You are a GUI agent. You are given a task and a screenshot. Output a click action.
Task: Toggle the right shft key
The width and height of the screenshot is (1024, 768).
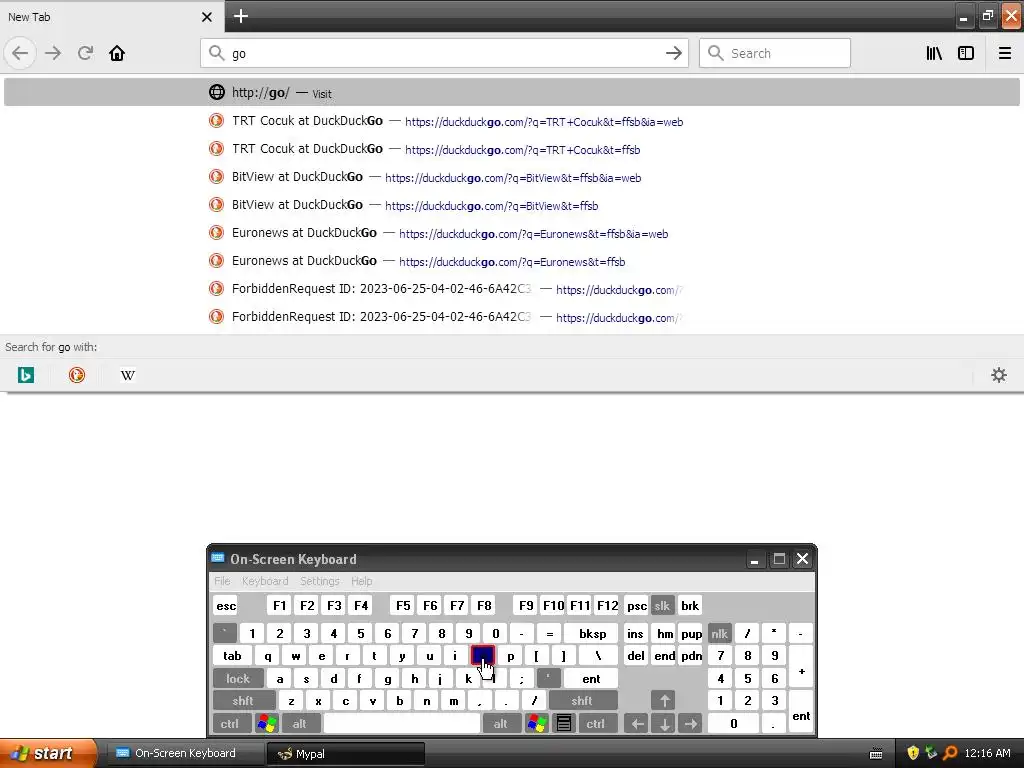[x=582, y=701]
